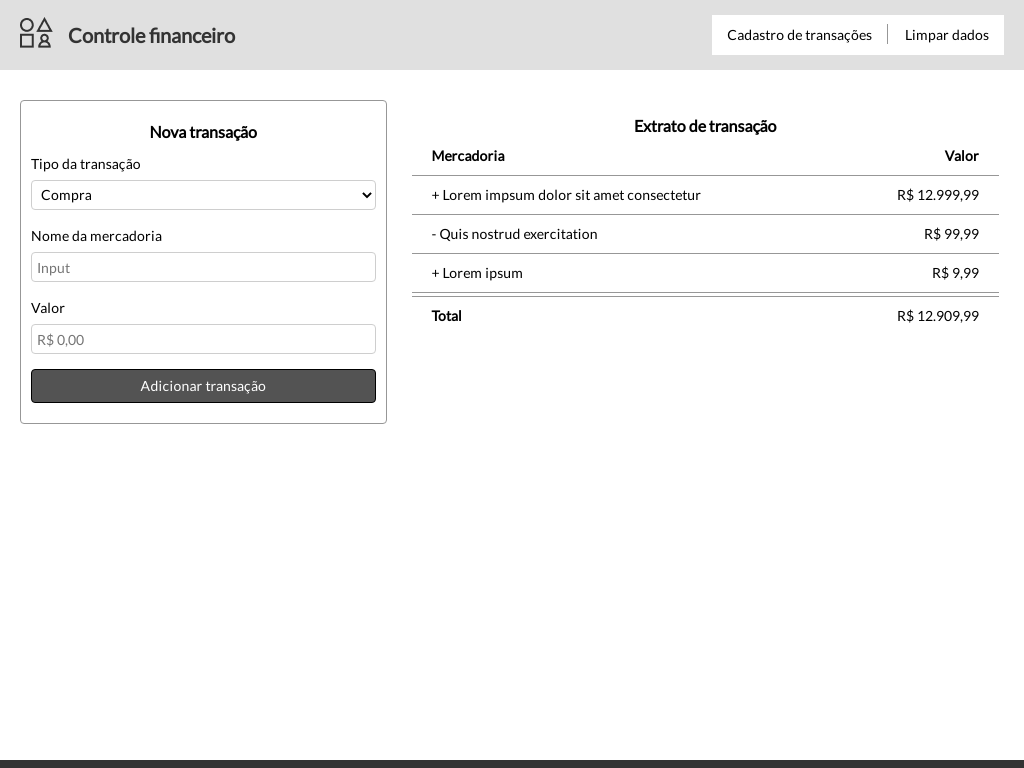Open the "Cadastro de transações" menu item
The width and height of the screenshot is (1024, 768).
click(x=799, y=35)
